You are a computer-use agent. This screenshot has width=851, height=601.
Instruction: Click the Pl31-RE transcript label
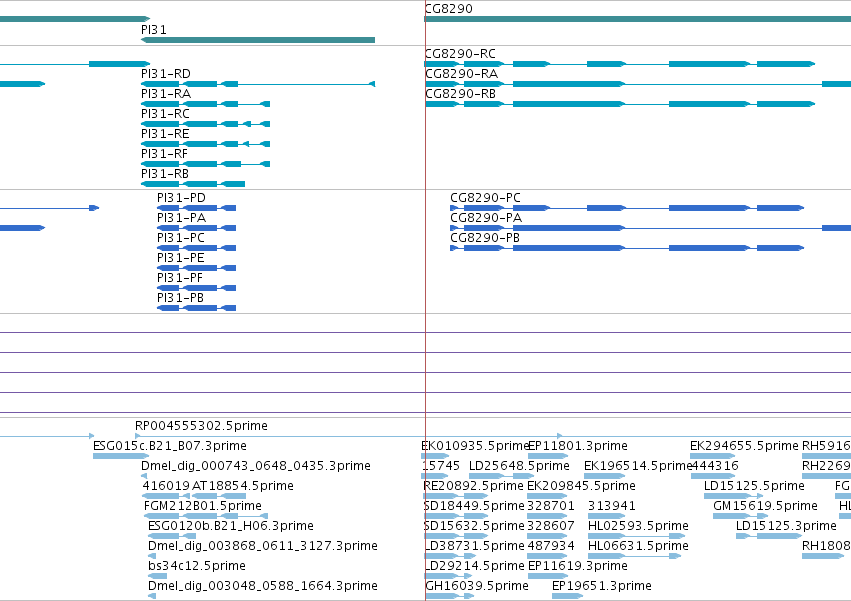[x=165, y=134]
